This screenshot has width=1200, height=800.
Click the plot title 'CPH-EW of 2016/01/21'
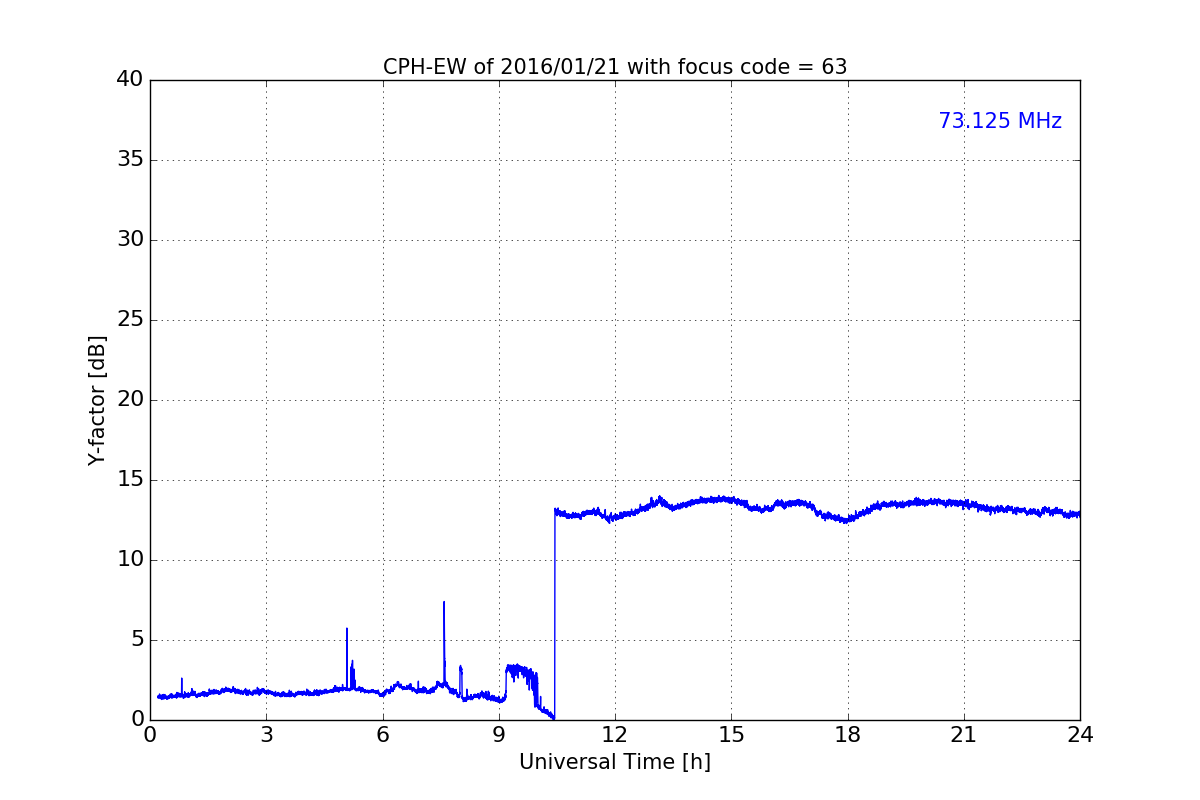tap(615, 67)
